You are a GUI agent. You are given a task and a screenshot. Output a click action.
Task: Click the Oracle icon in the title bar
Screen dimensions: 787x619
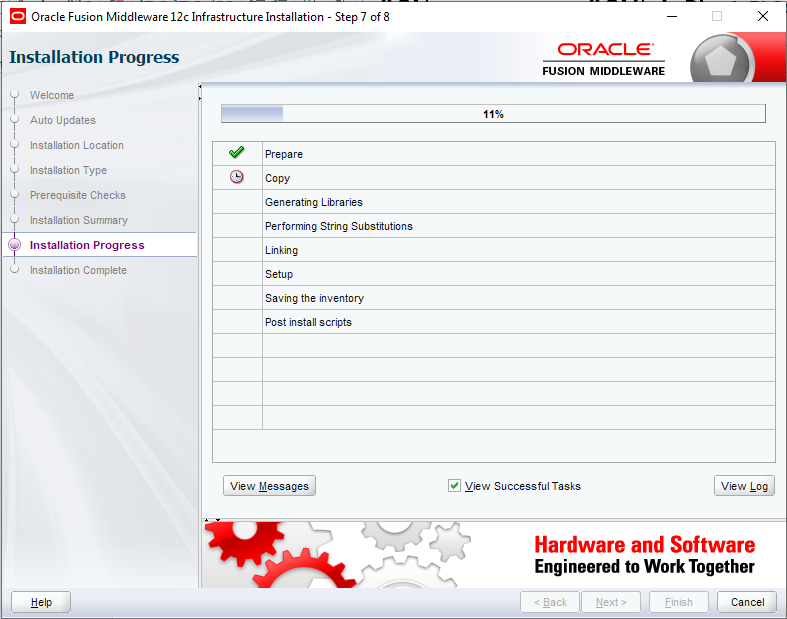(x=18, y=17)
